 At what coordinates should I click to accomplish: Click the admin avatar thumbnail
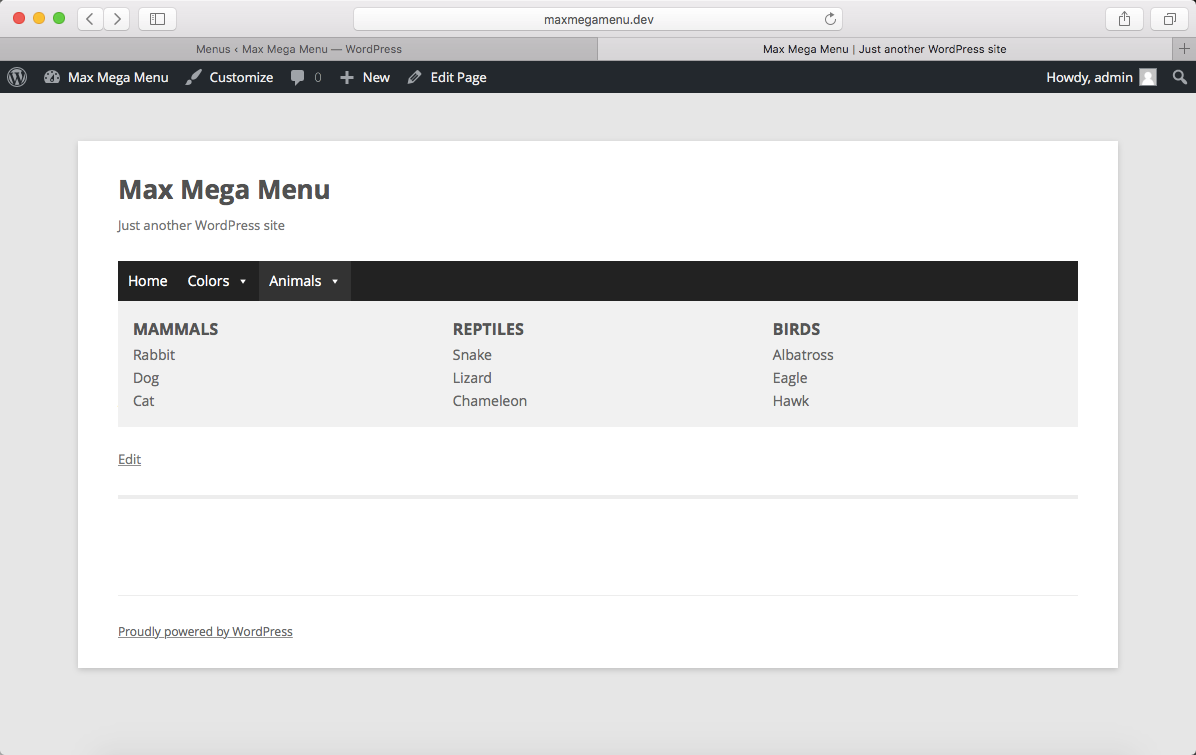(1148, 77)
